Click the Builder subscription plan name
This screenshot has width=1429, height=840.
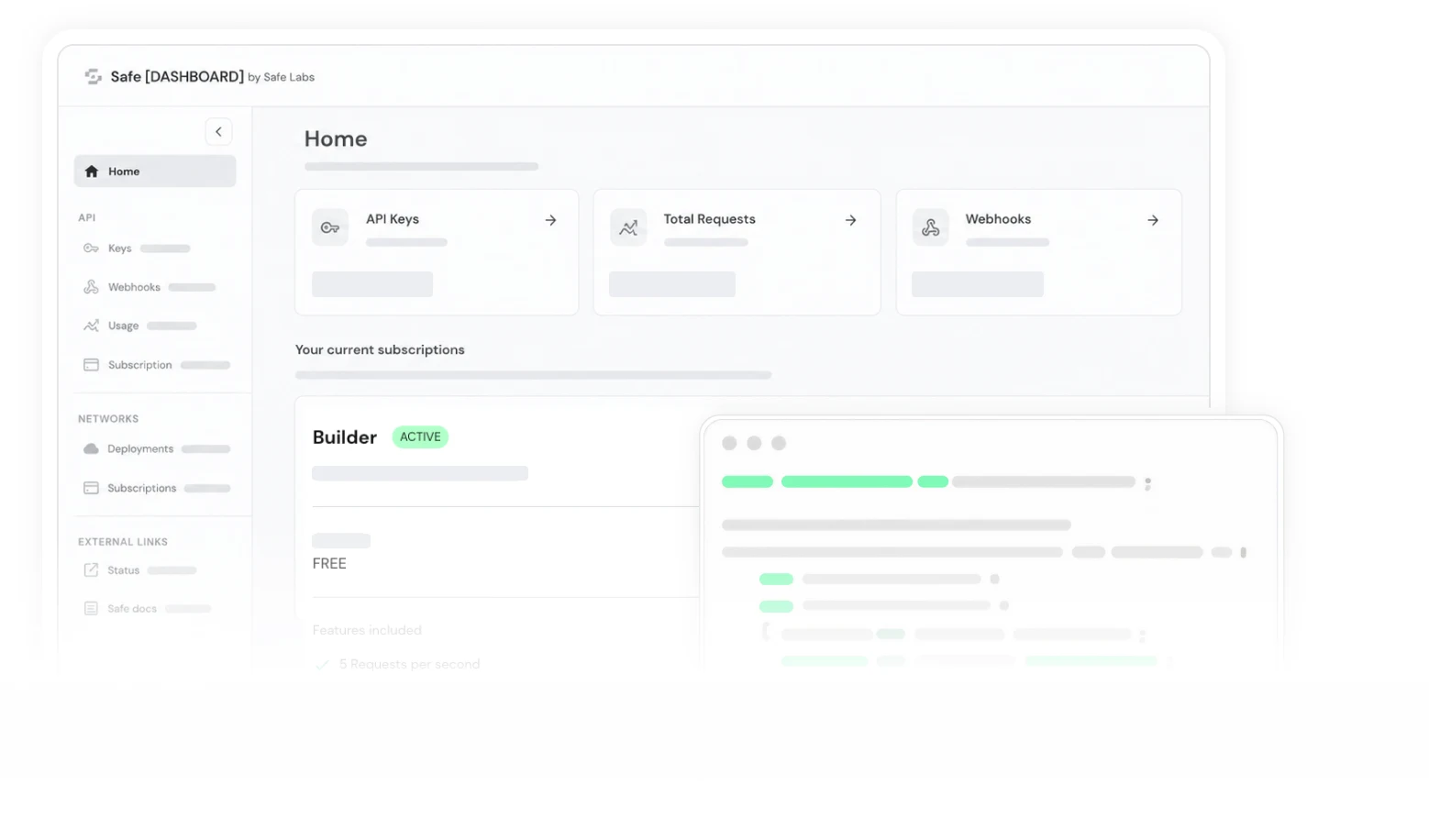[x=345, y=437]
